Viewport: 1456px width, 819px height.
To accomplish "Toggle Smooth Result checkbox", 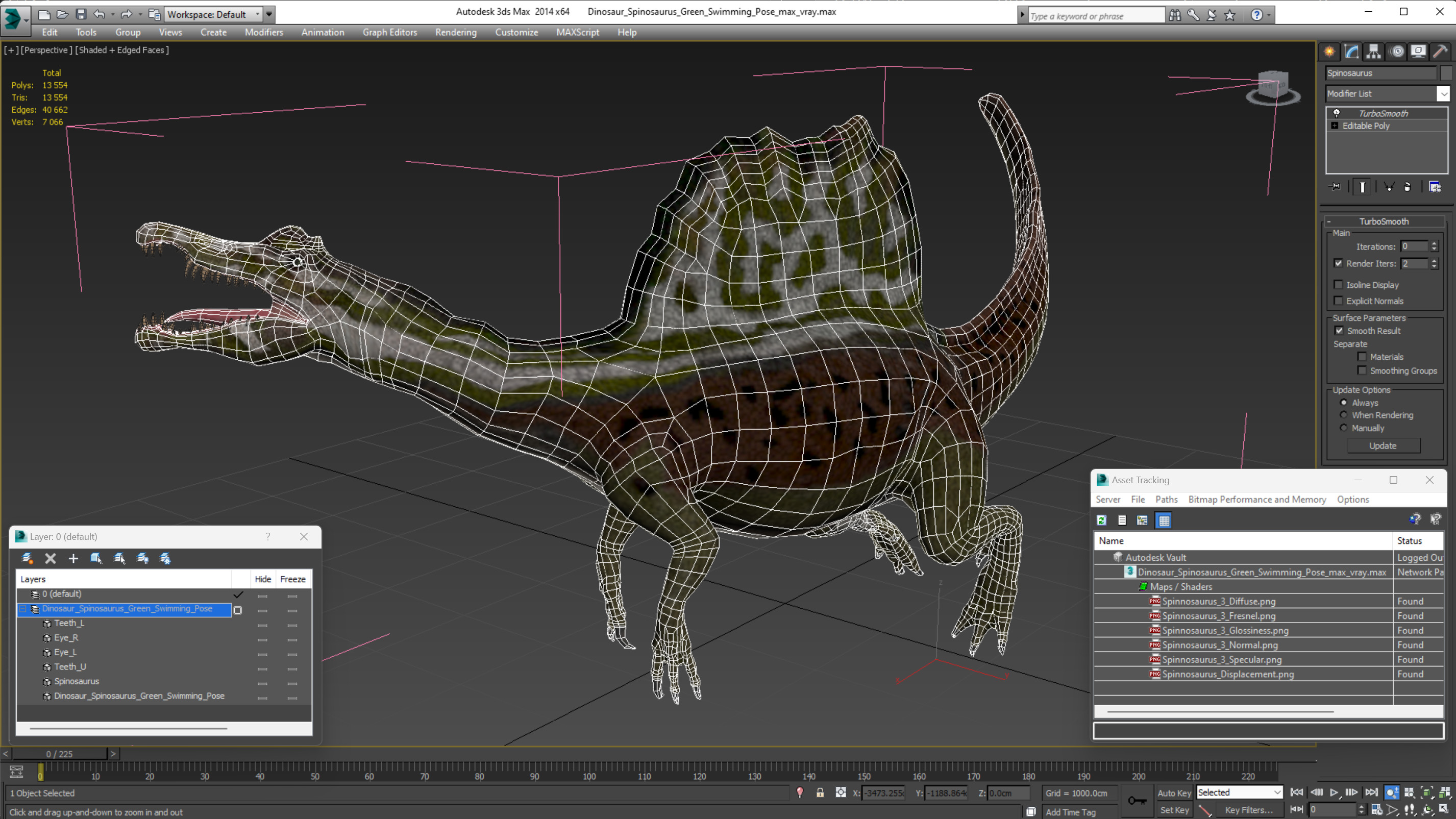I will pos(1339,331).
